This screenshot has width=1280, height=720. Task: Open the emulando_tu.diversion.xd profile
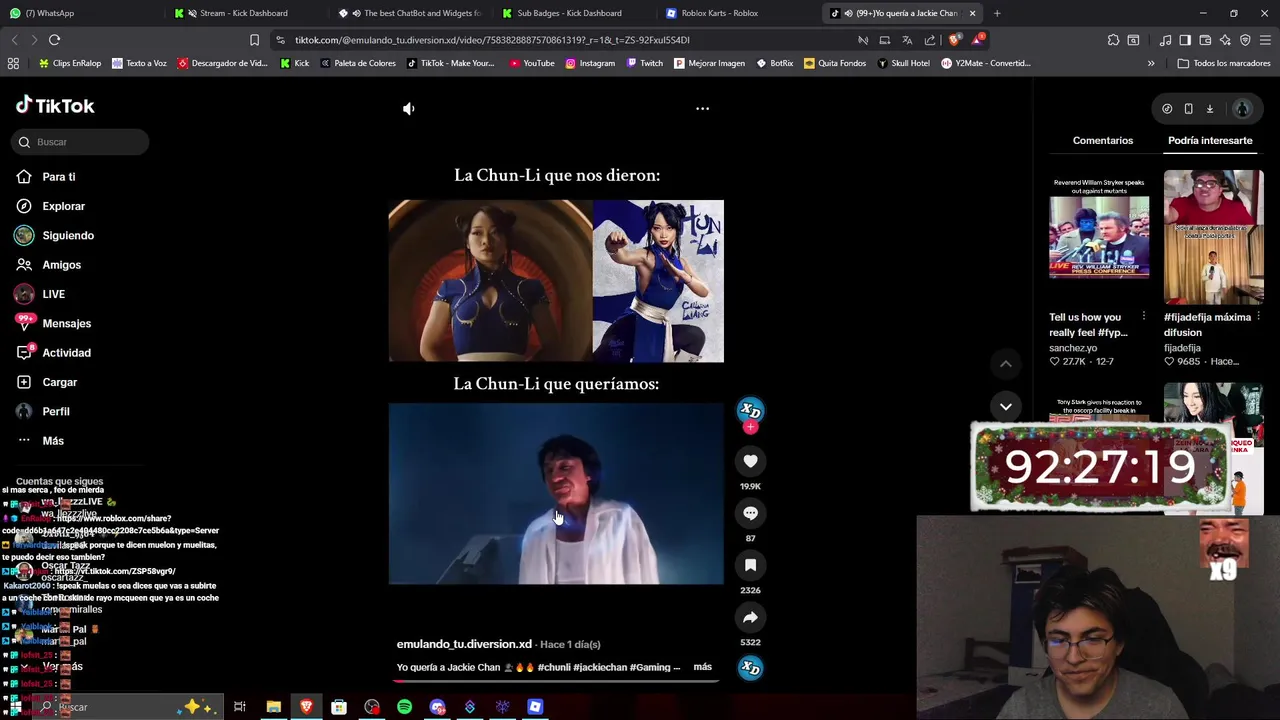tap(464, 644)
